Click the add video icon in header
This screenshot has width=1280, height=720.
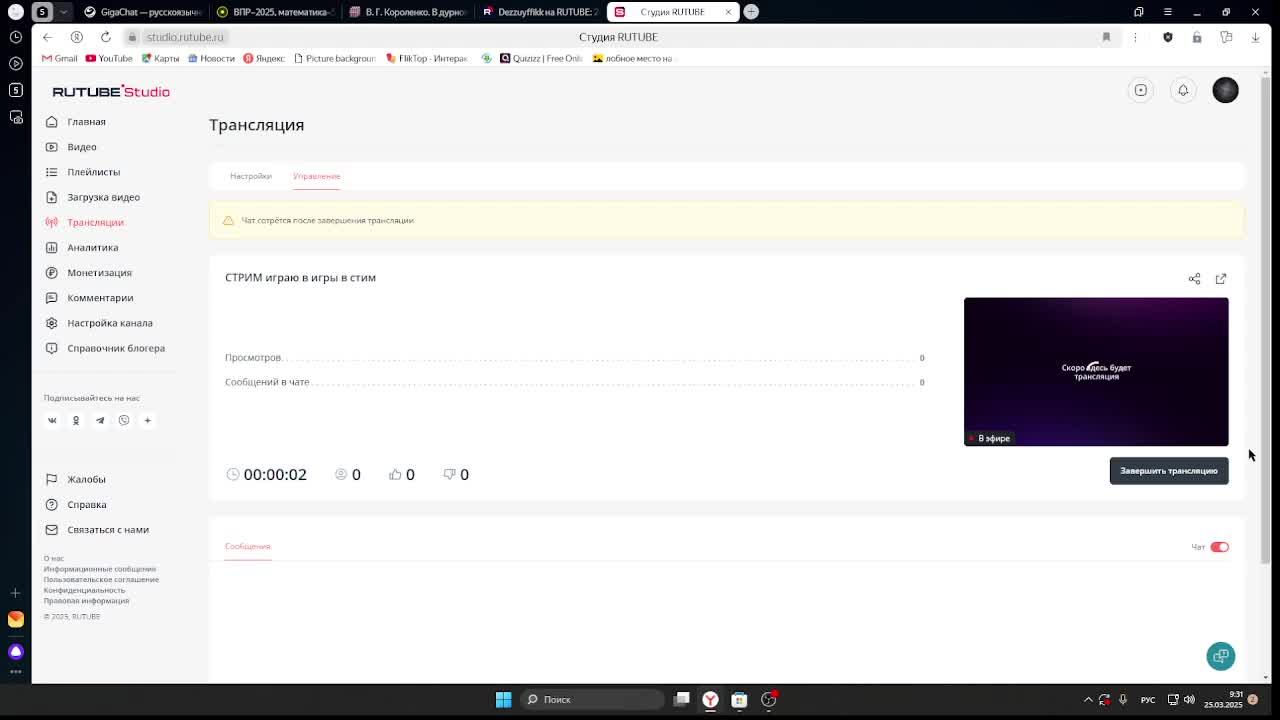pos(1141,90)
